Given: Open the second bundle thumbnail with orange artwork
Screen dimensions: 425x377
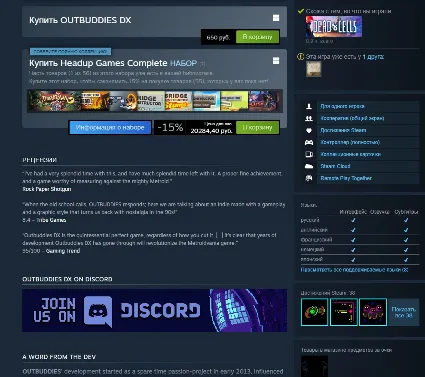Looking at the screenshot, I should [95, 101].
